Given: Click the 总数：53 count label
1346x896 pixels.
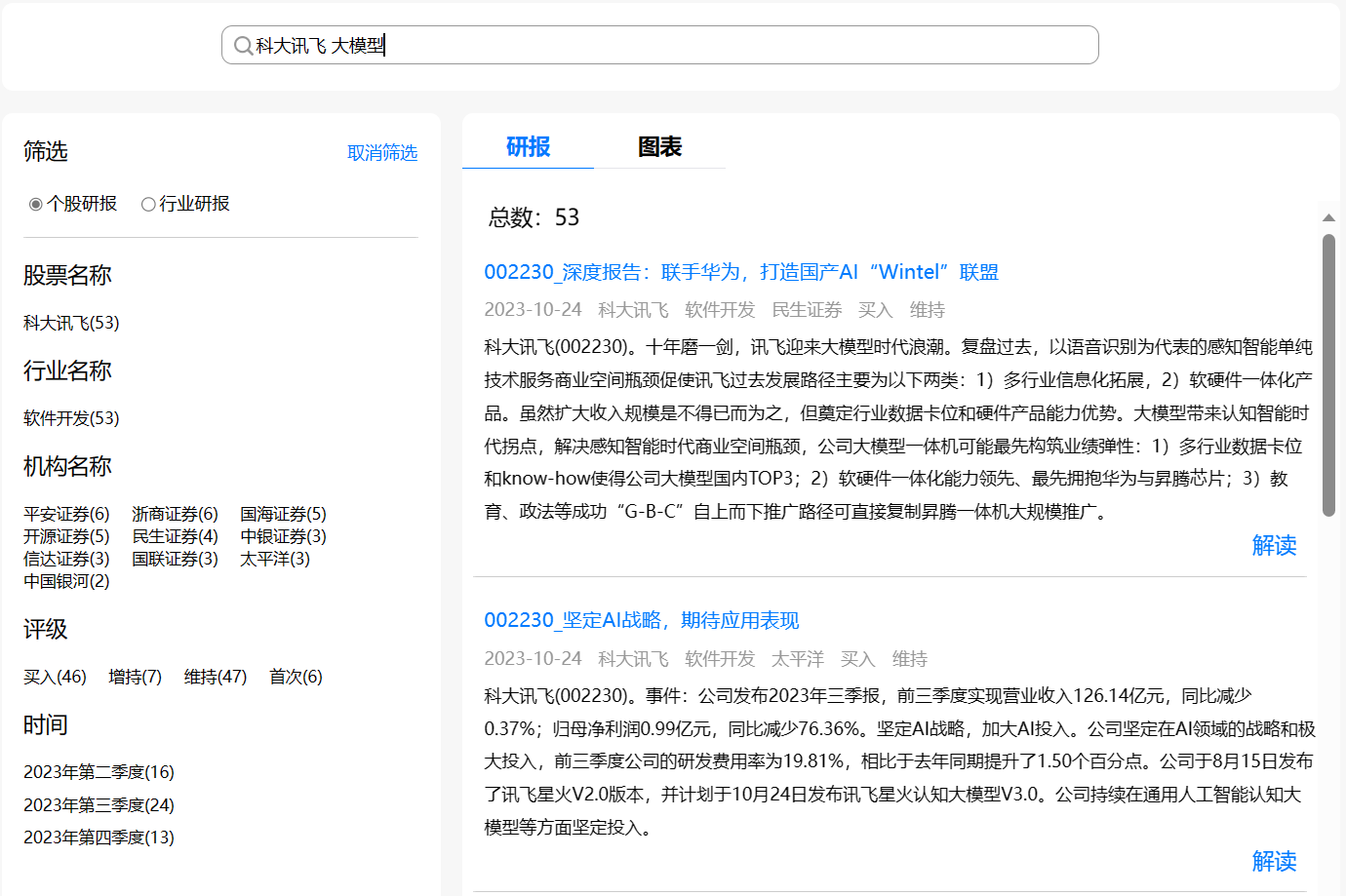Looking at the screenshot, I should click(534, 217).
